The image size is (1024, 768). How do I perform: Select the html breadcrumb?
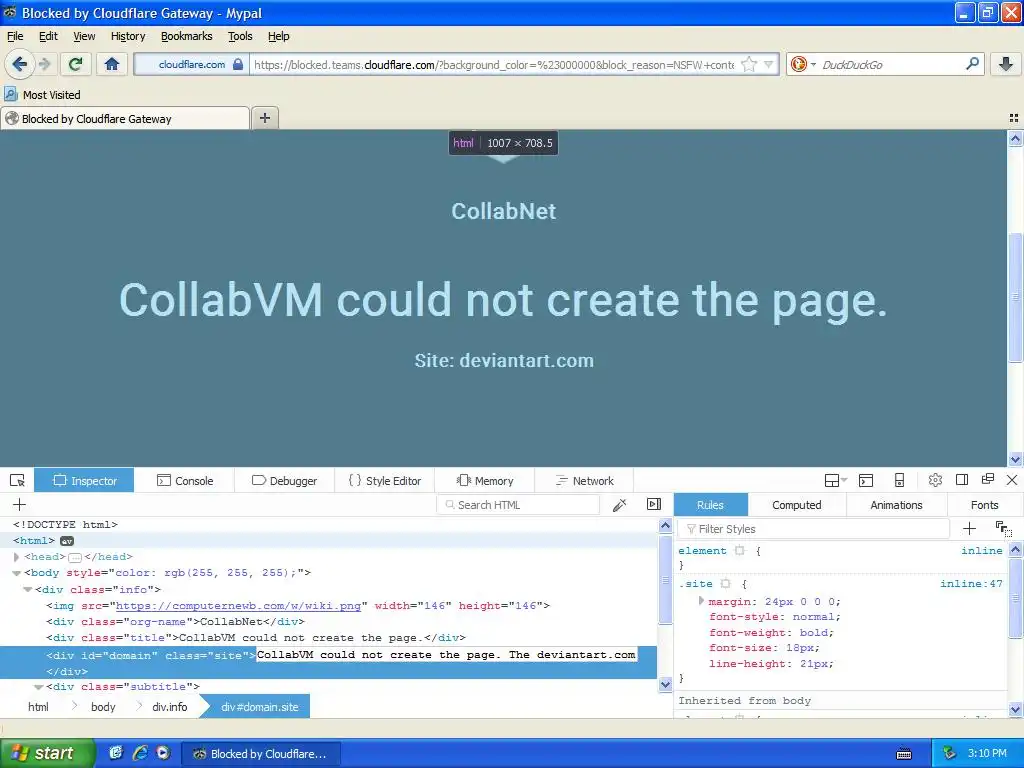[38, 707]
